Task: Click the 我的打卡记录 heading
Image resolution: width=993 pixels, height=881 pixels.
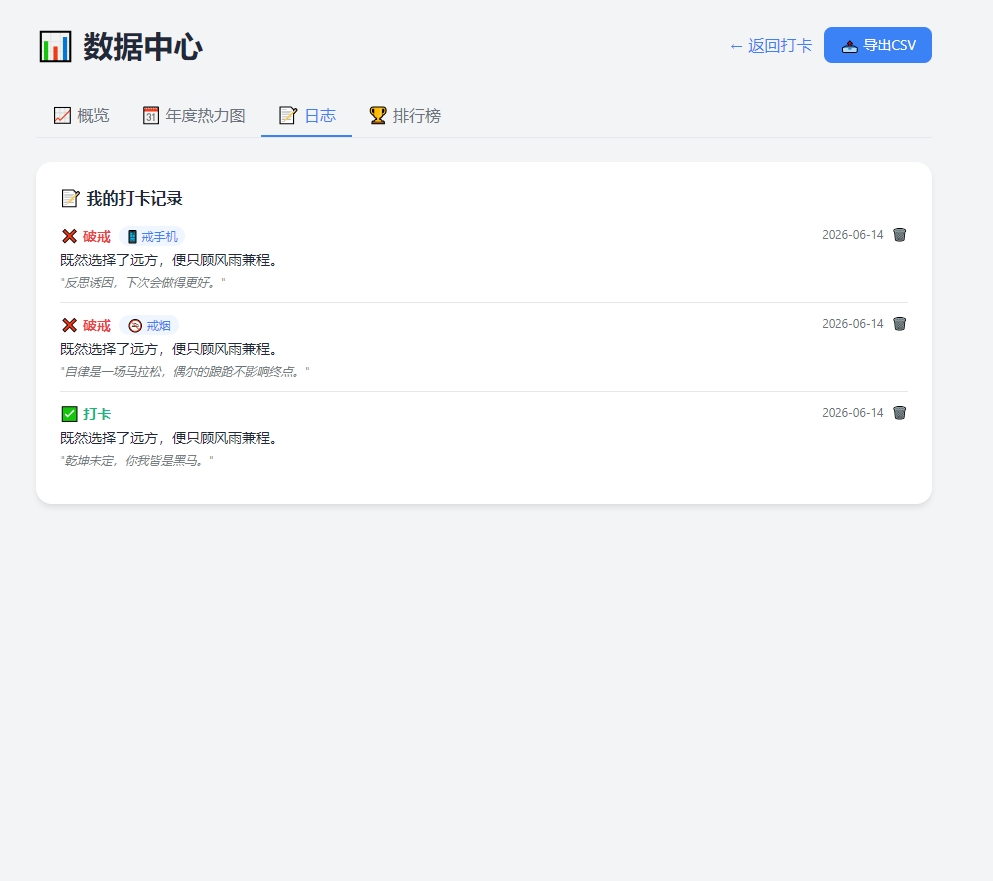Action: point(134,198)
